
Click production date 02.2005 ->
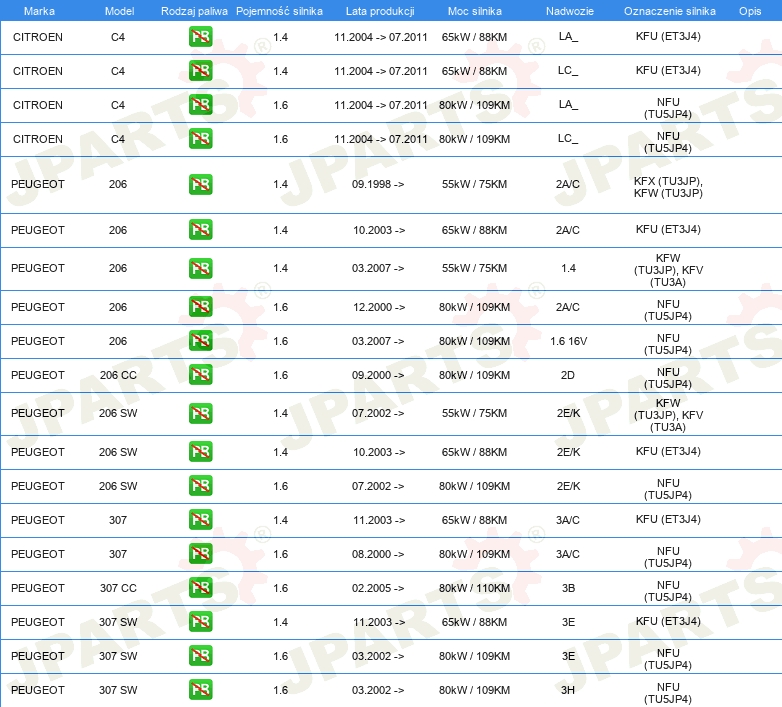(x=378, y=588)
